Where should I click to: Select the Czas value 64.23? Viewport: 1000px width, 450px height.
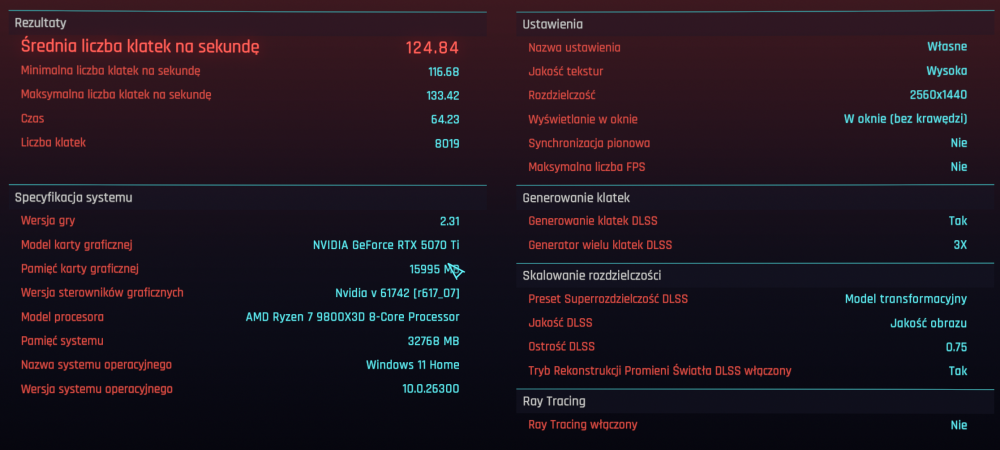[445, 119]
